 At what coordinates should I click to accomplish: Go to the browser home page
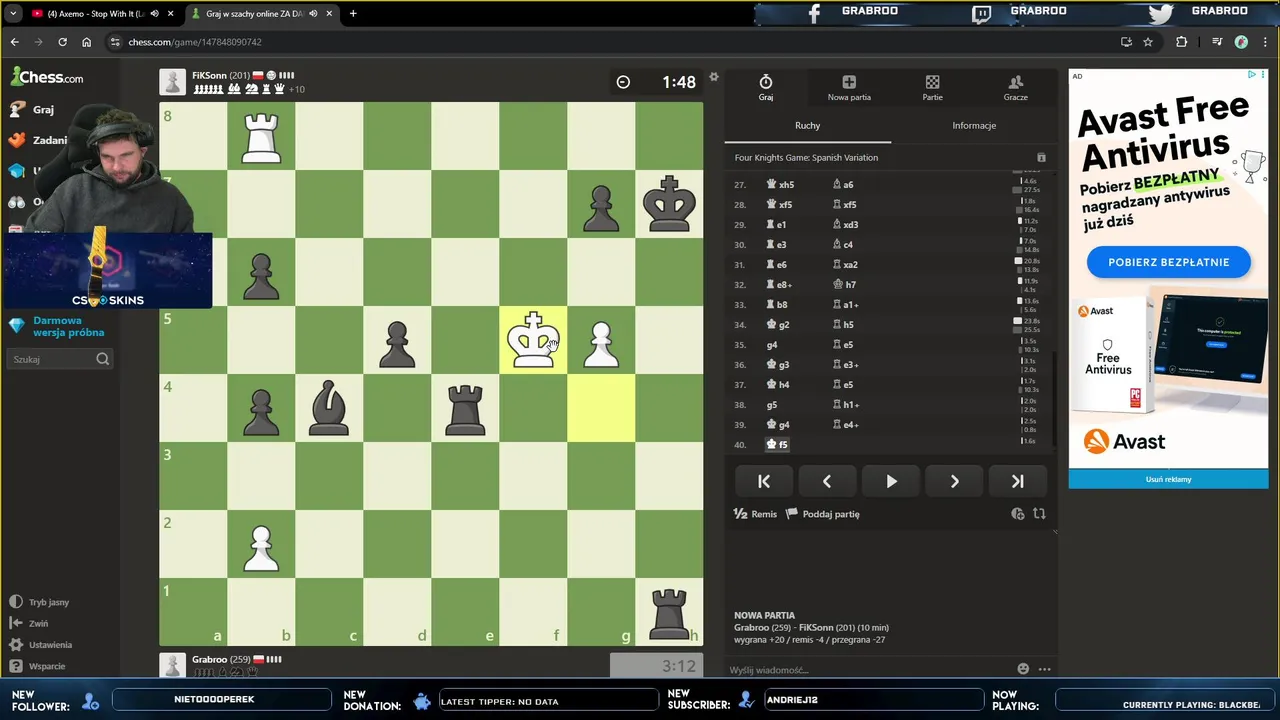[86, 42]
